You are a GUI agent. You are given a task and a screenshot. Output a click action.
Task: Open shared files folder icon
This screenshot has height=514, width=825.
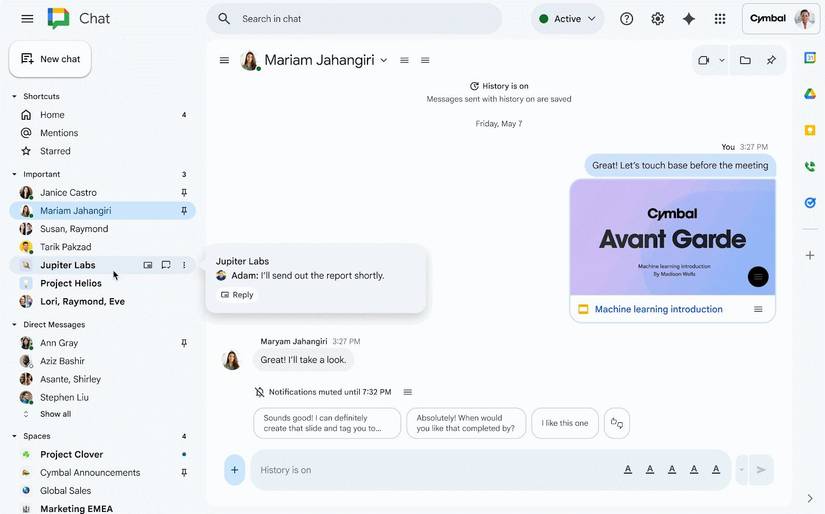coord(745,61)
